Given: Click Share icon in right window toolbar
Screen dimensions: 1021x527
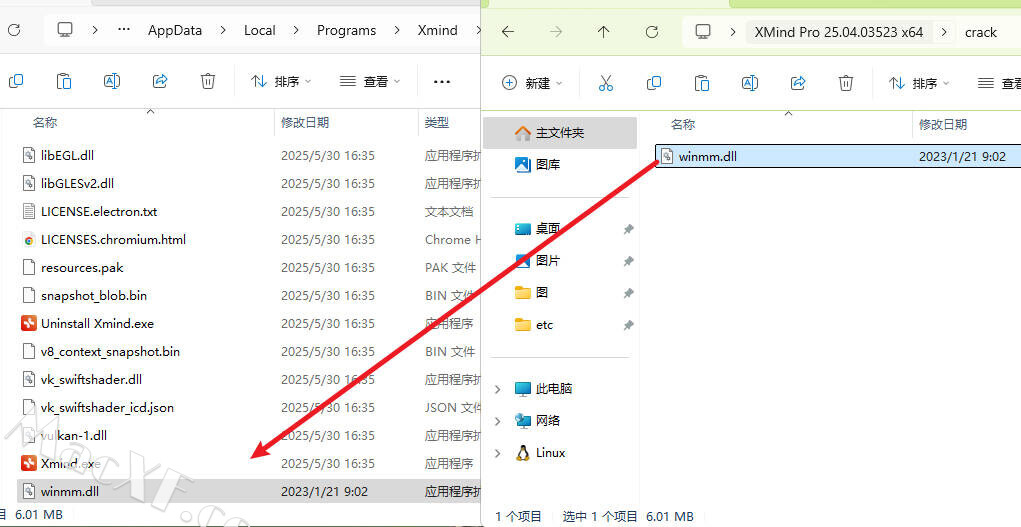Looking at the screenshot, I should coord(798,83).
